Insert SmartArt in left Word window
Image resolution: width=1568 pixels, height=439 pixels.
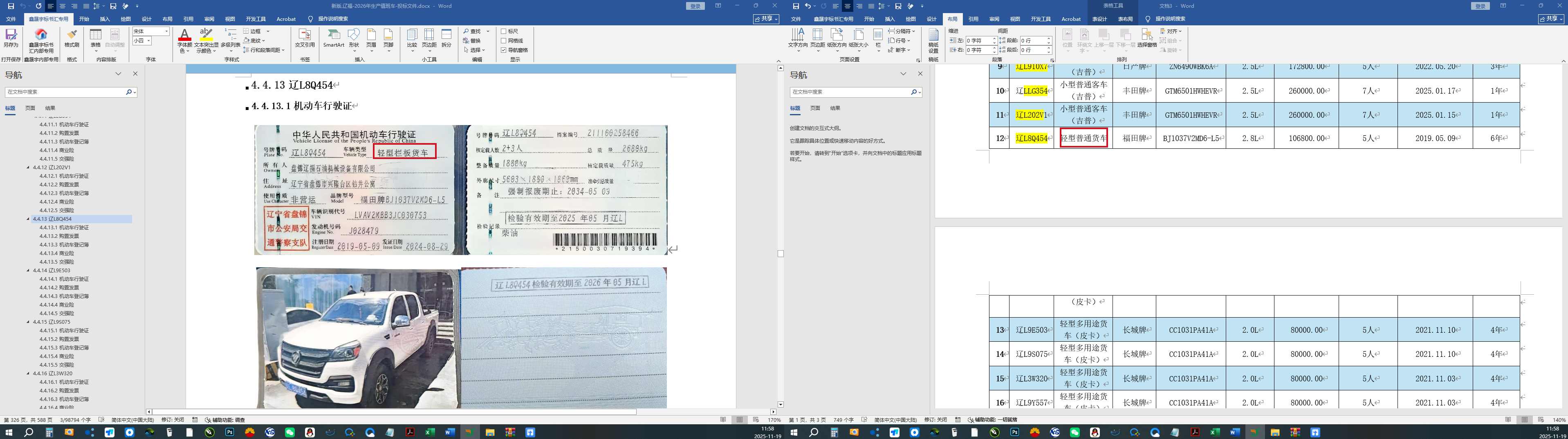tap(334, 38)
